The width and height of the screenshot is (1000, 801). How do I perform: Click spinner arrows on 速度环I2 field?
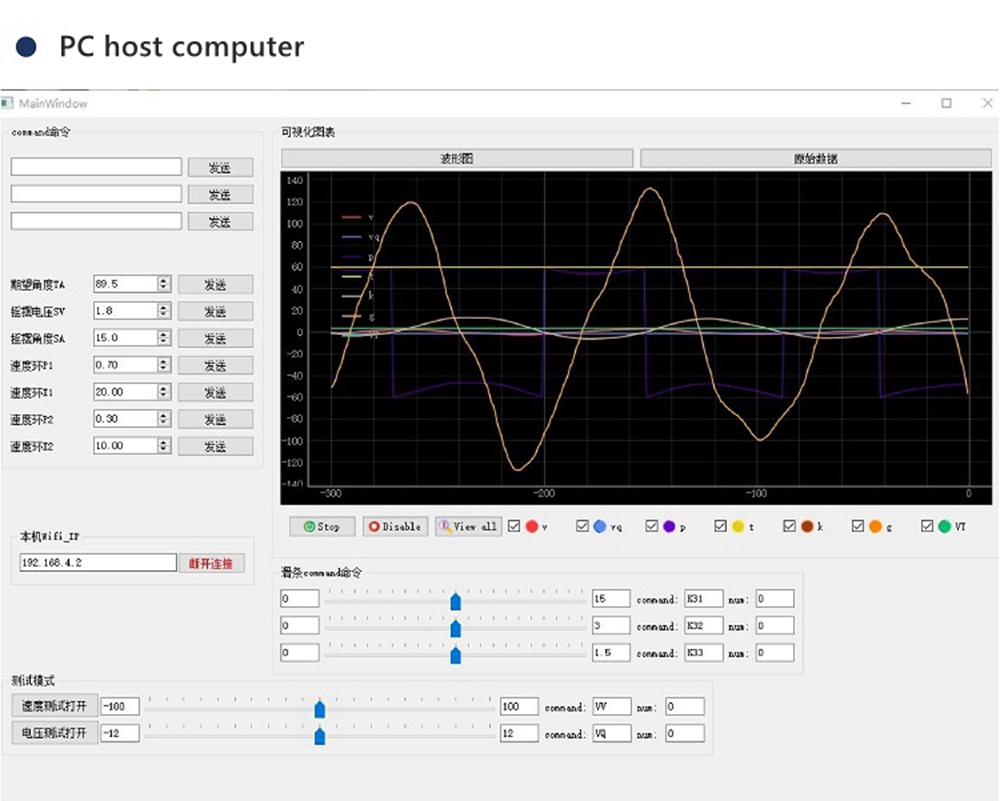[x=164, y=446]
